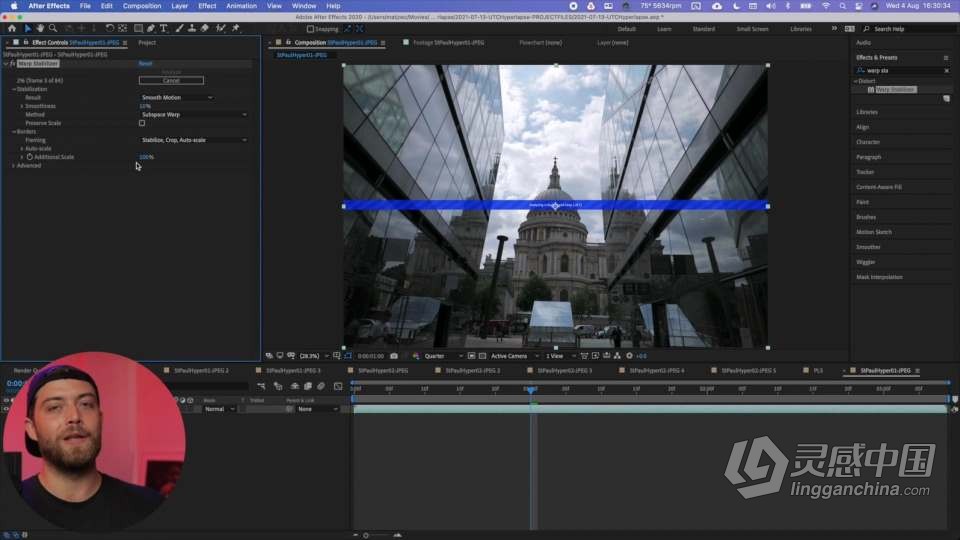Click Reset for Warp Stabilizer
Viewport: 960px width, 540px height.
coord(145,64)
